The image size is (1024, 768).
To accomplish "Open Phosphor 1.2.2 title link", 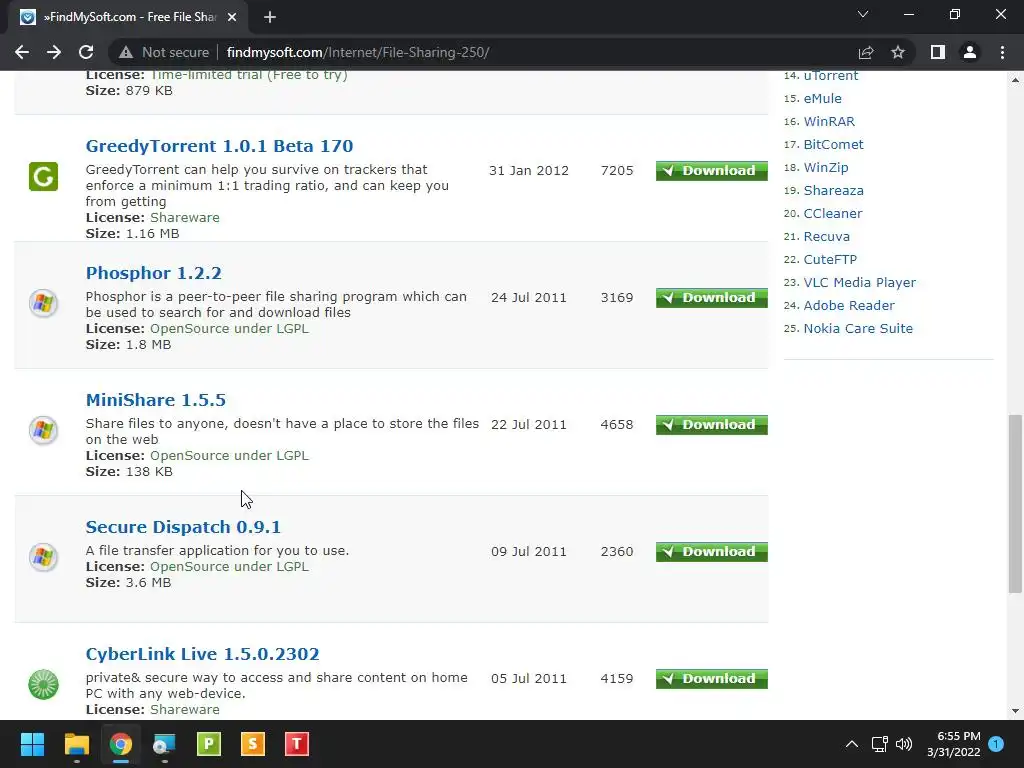I will coord(153,273).
